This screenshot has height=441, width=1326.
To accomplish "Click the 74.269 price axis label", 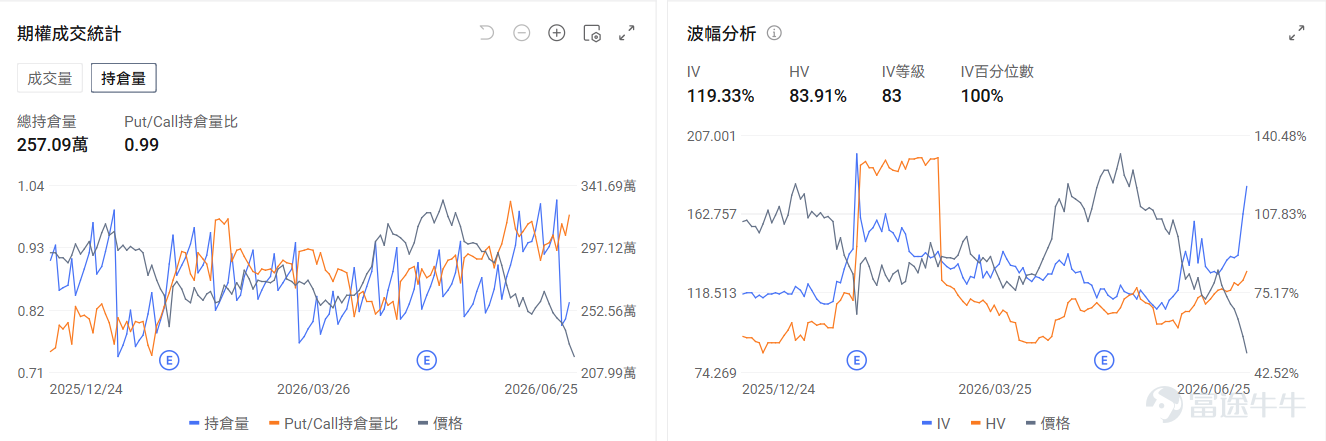I will coord(711,373).
